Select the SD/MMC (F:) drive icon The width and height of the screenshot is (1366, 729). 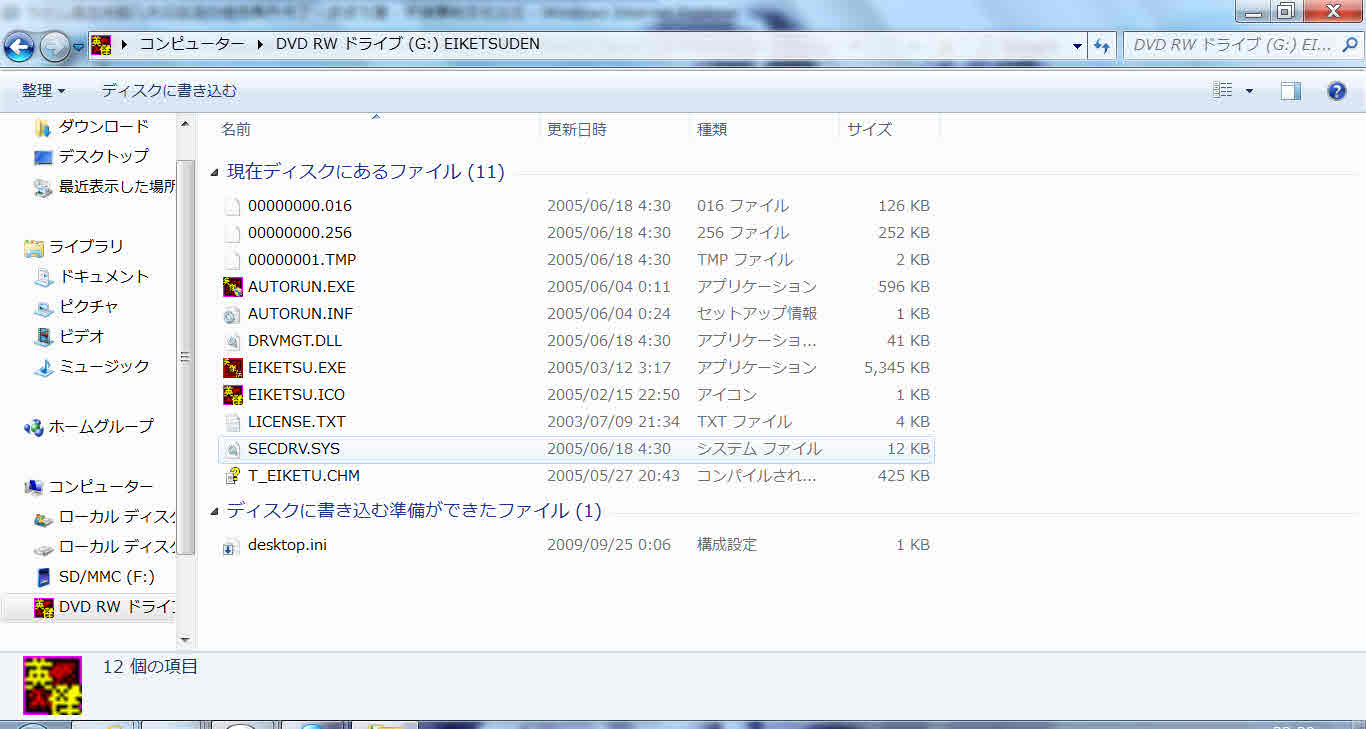click(43, 577)
